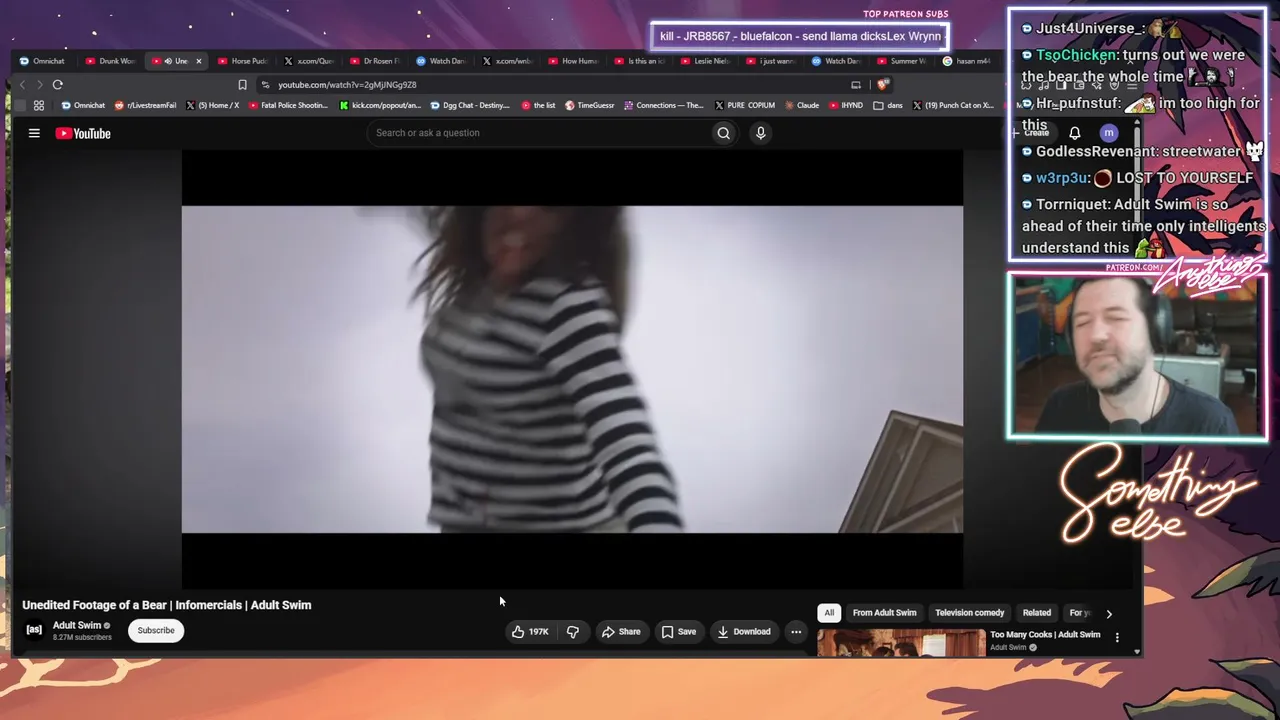Select the All filter chip
The image size is (1280, 720).
click(x=829, y=613)
